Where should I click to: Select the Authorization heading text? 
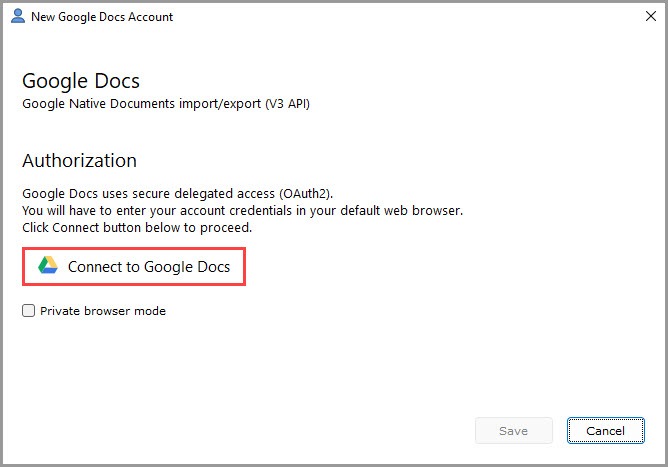pyautogui.click(x=80, y=161)
